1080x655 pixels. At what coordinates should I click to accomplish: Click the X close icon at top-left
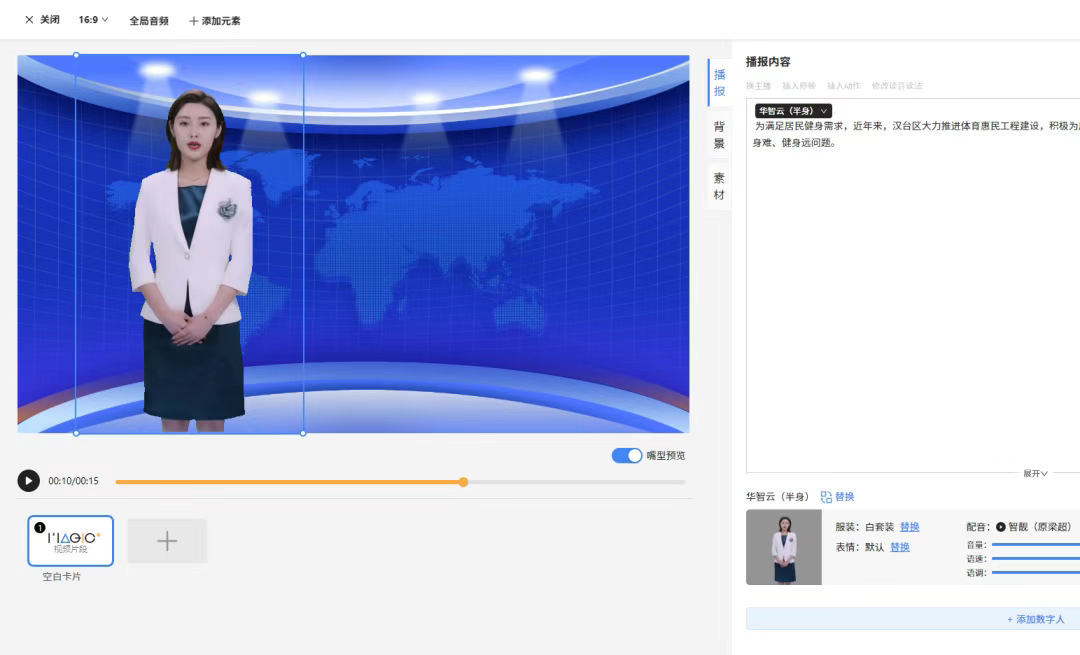click(x=29, y=20)
